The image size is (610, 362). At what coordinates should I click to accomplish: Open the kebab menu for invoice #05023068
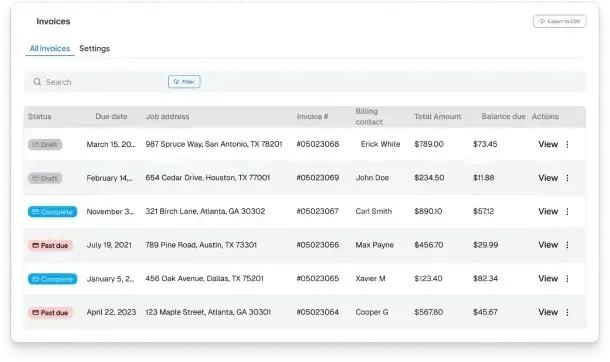coord(567,144)
